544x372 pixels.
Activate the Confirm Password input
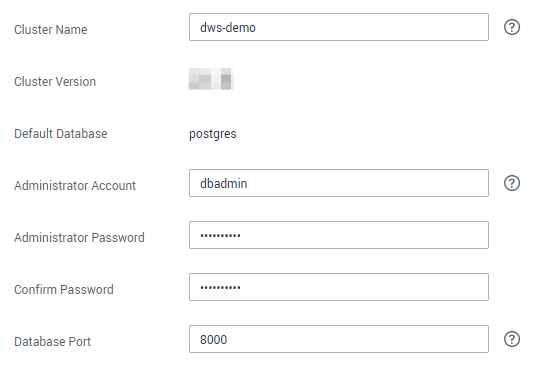tap(339, 287)
